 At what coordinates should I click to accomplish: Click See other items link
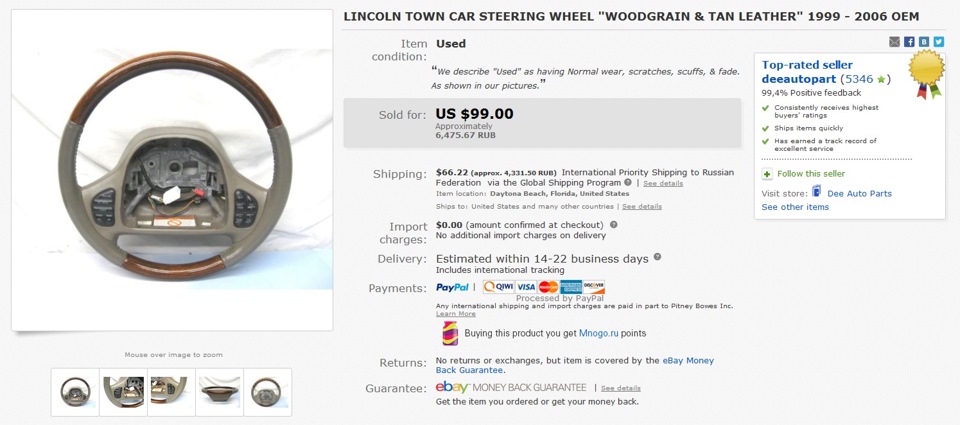tap(795, 207)
